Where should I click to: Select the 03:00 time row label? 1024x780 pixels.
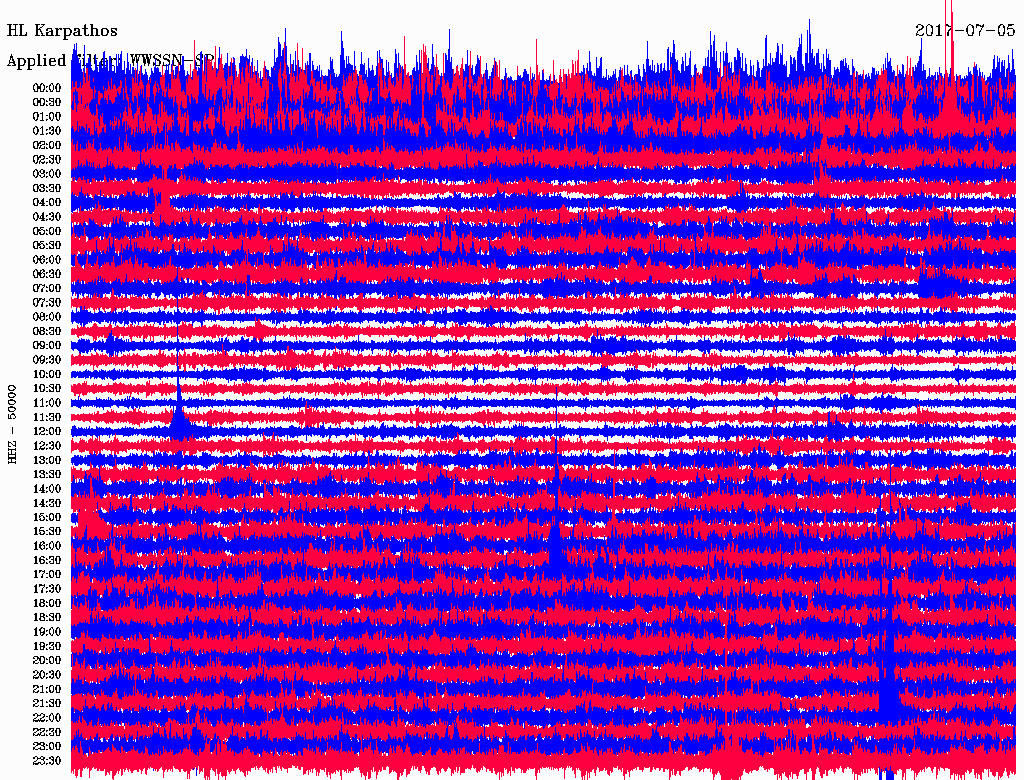coord(47,174)
